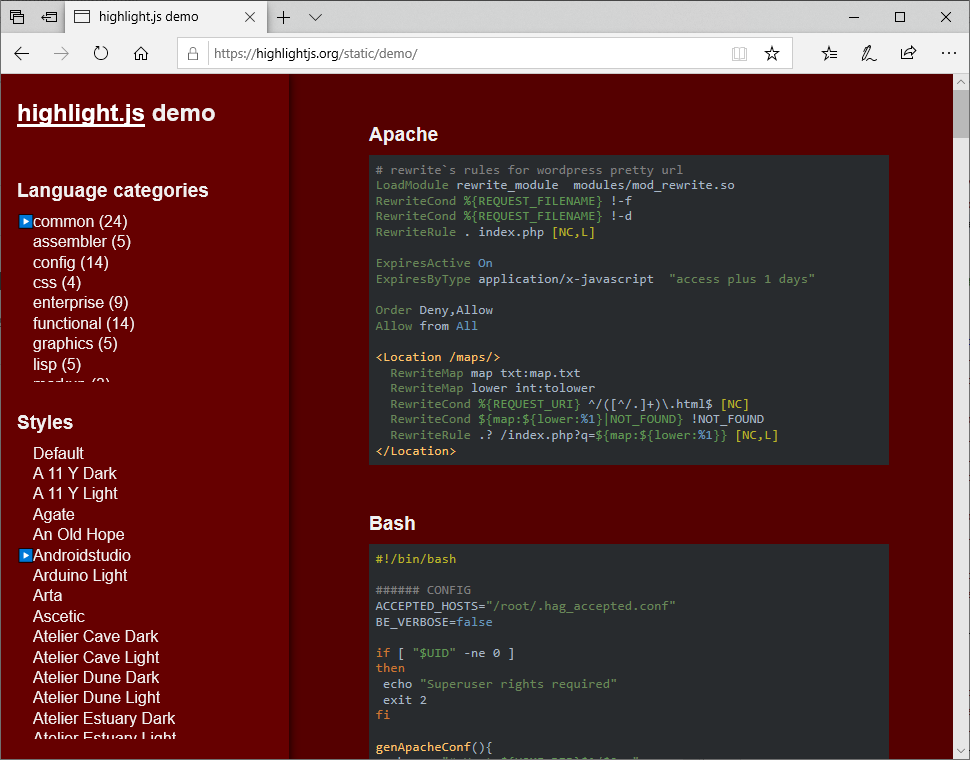Open the tab actions window icon
The height and width of the screenshot is (760, 970).
(x=17, y=17)
